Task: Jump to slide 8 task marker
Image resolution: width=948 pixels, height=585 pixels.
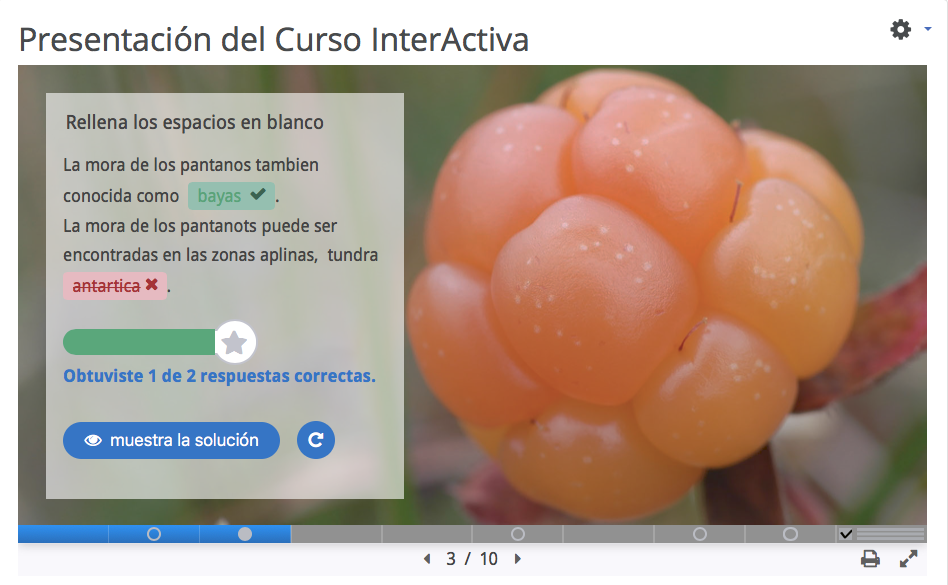Action: click(700, 534)
